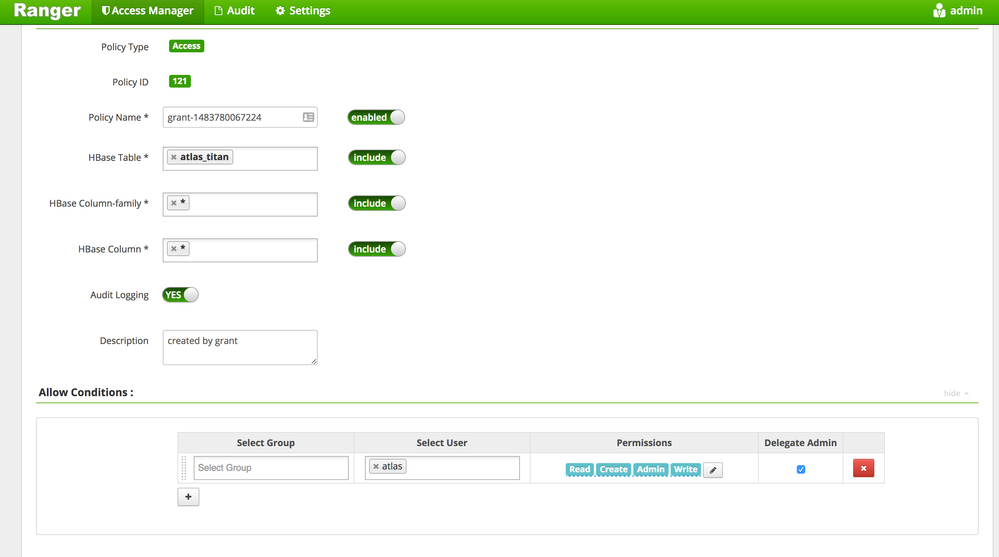999x557 pixels.
Task: Uncheck the Delegate Admin checkbox
Action: [801, 470]
